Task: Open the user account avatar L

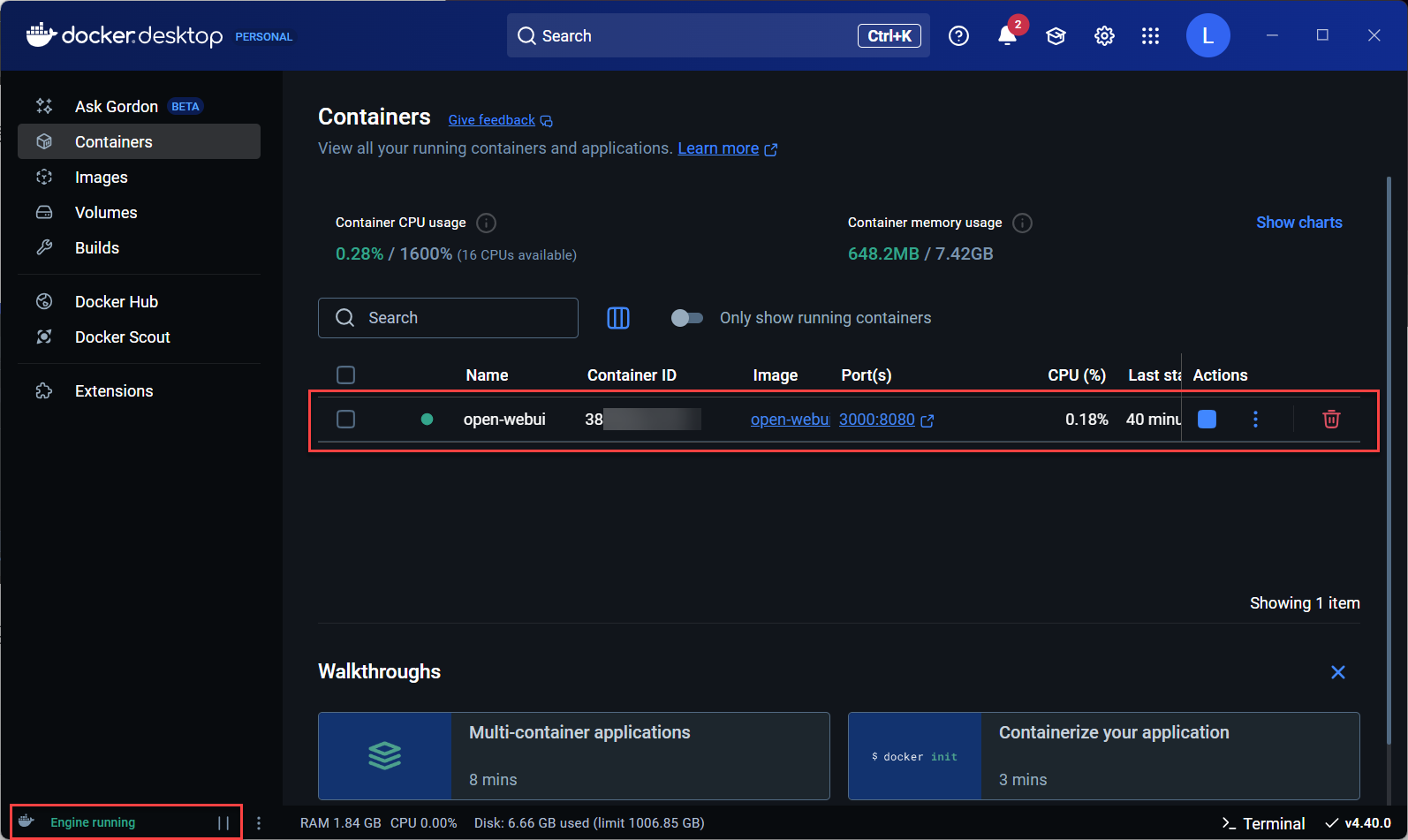Action: click(1207, 35)
